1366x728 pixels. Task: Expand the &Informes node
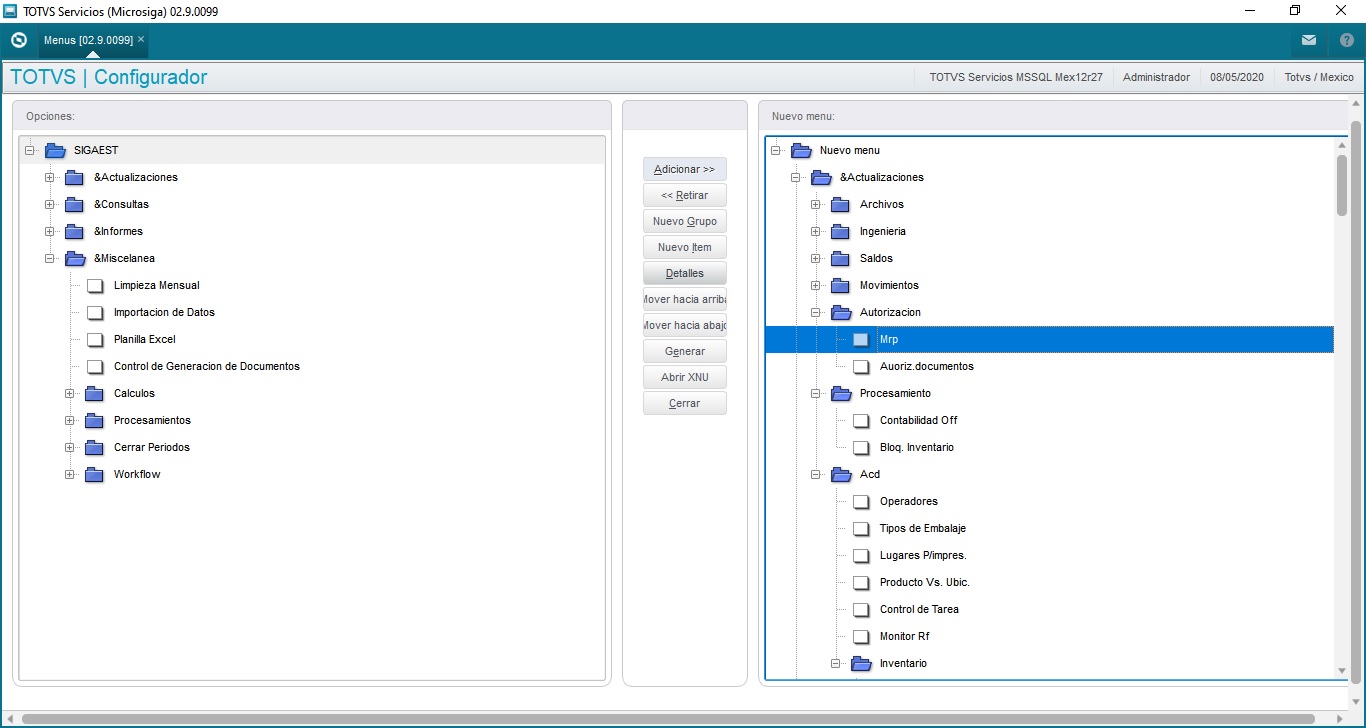click(50, 231)
